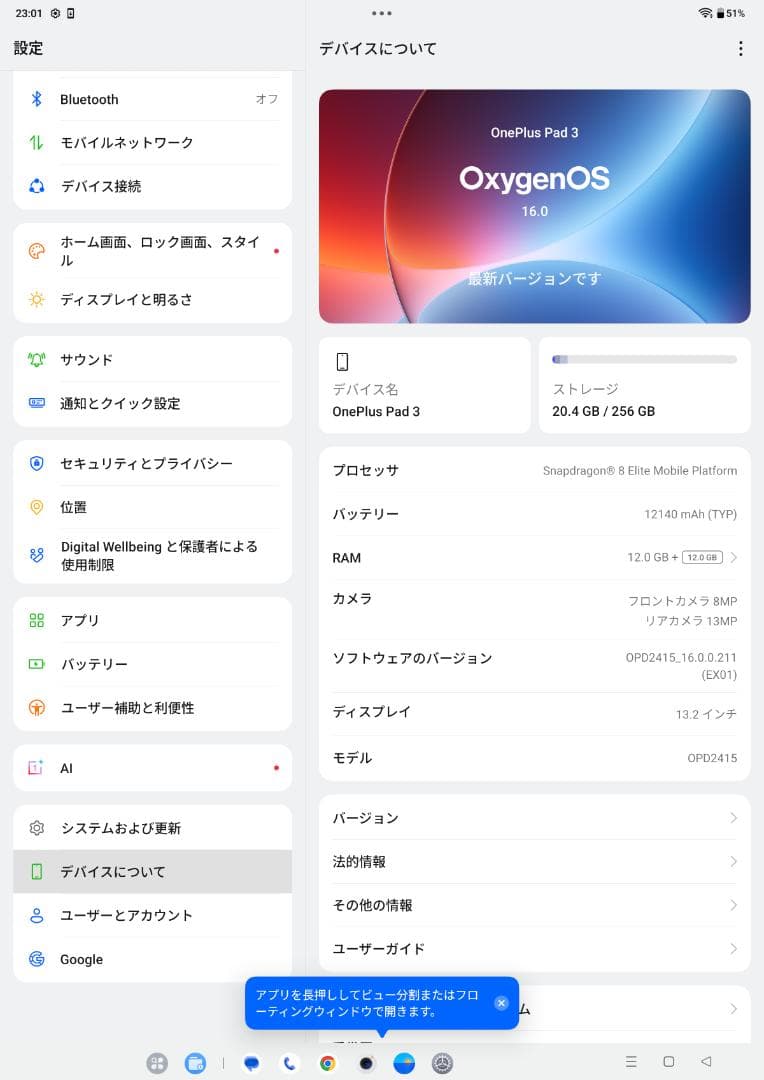Open the Wi-Fi status icon in status bar
The image size is (764, 1080).
pos(705,13)
